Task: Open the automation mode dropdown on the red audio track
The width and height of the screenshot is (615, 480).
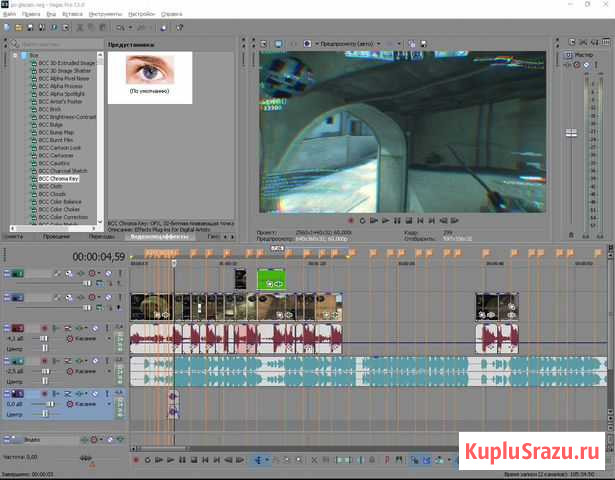Action: [x=109, y=338]
